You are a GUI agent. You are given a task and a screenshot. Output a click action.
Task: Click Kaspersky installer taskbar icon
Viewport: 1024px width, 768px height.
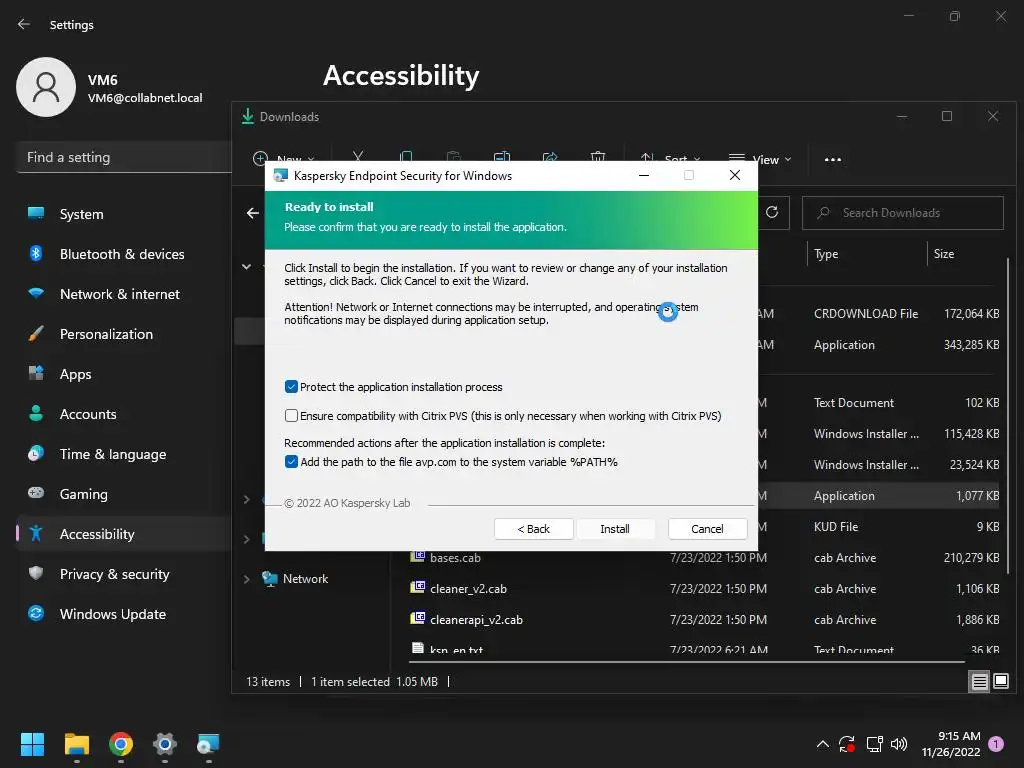(208, 744)
